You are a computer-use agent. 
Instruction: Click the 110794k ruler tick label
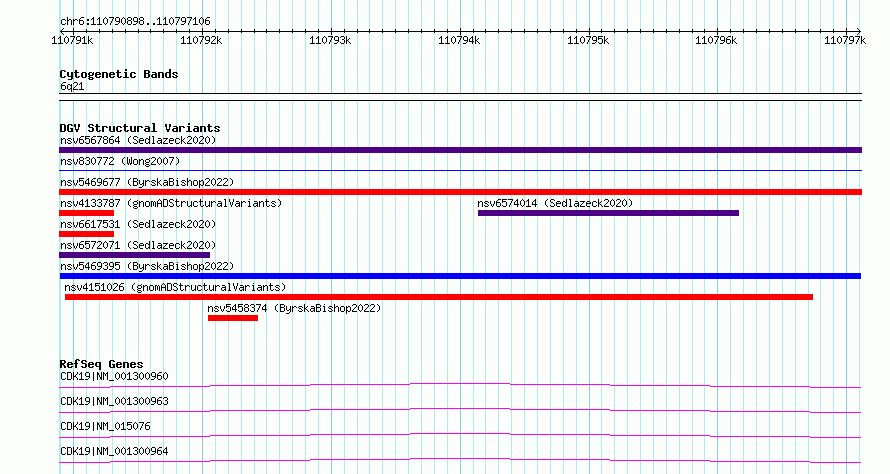tap(459, 40)
